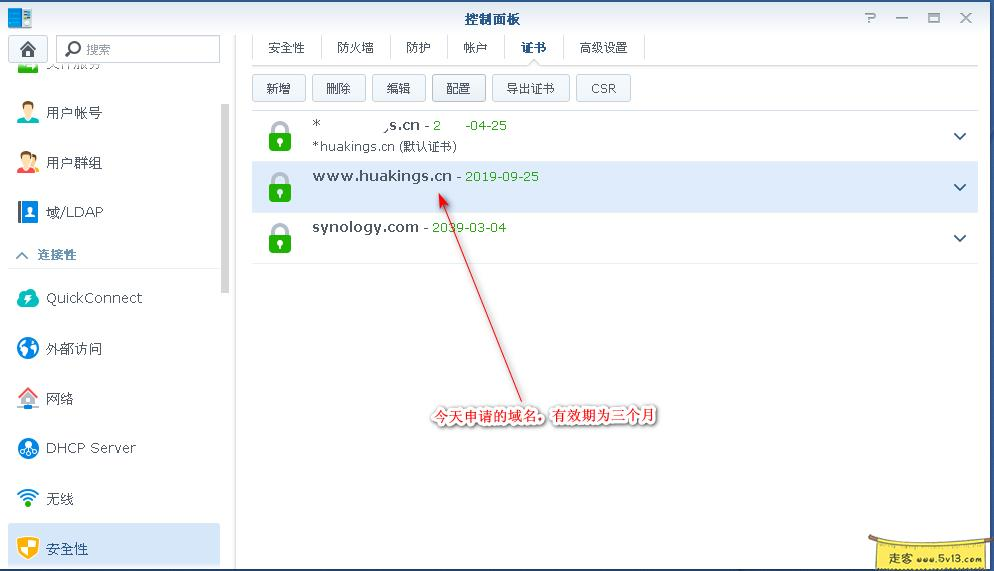Open 域/LDAP label in the sidebar
This screenshot has height=571, width=994.
[x=74, y=212]
